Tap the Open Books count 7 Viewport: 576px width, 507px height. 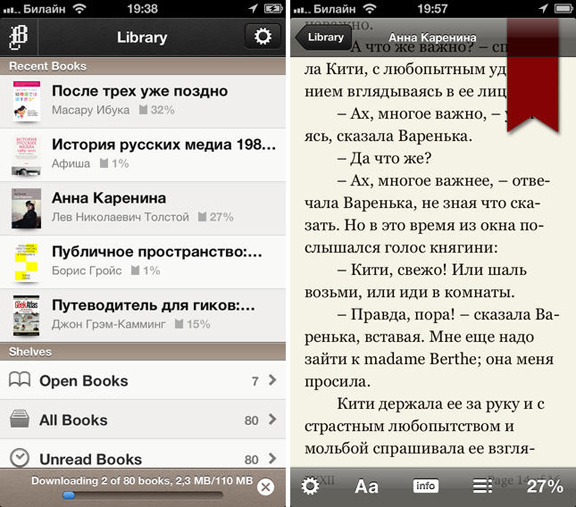[x=255, y=381]
